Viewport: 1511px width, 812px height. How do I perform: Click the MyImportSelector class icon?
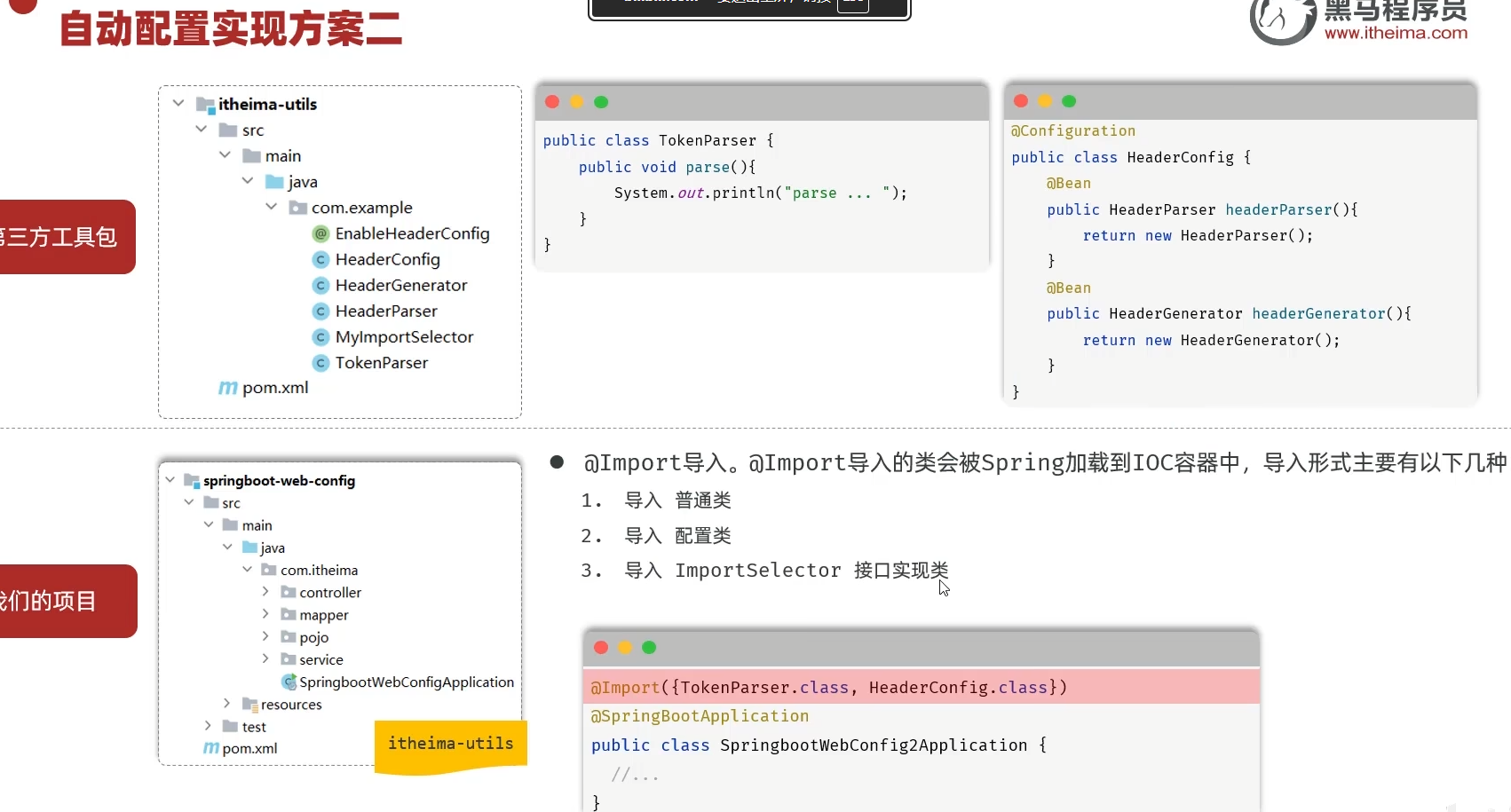[x=321, y=337]
